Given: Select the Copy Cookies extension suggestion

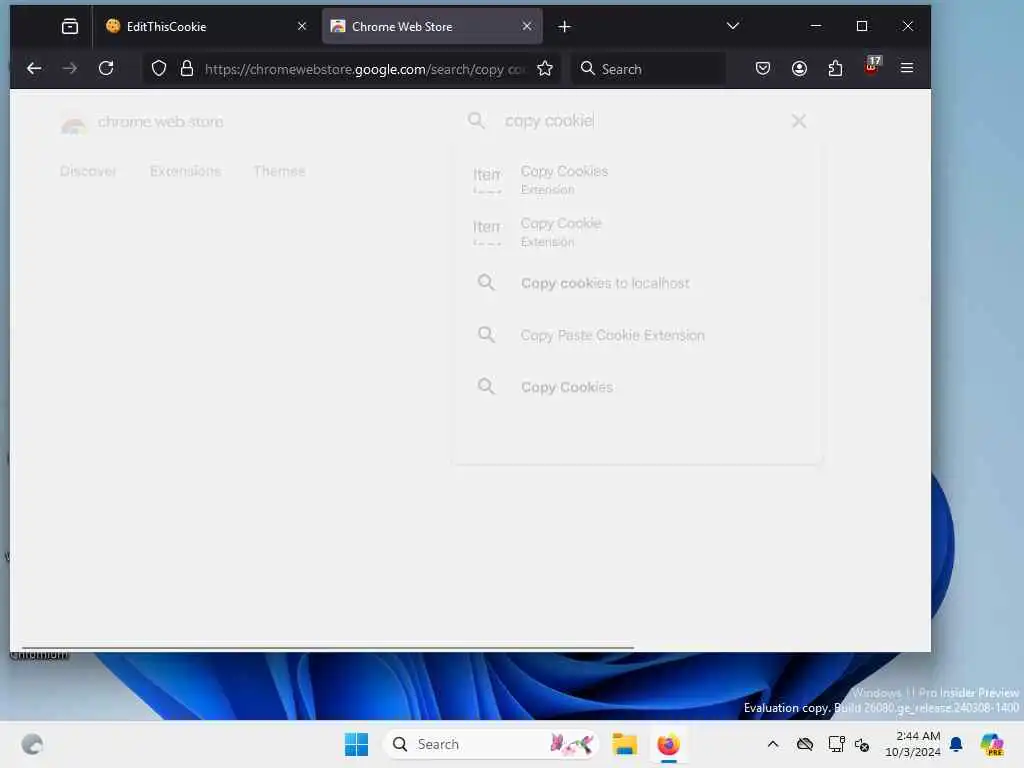Looking at the screenshot, I should pos(637,180).
